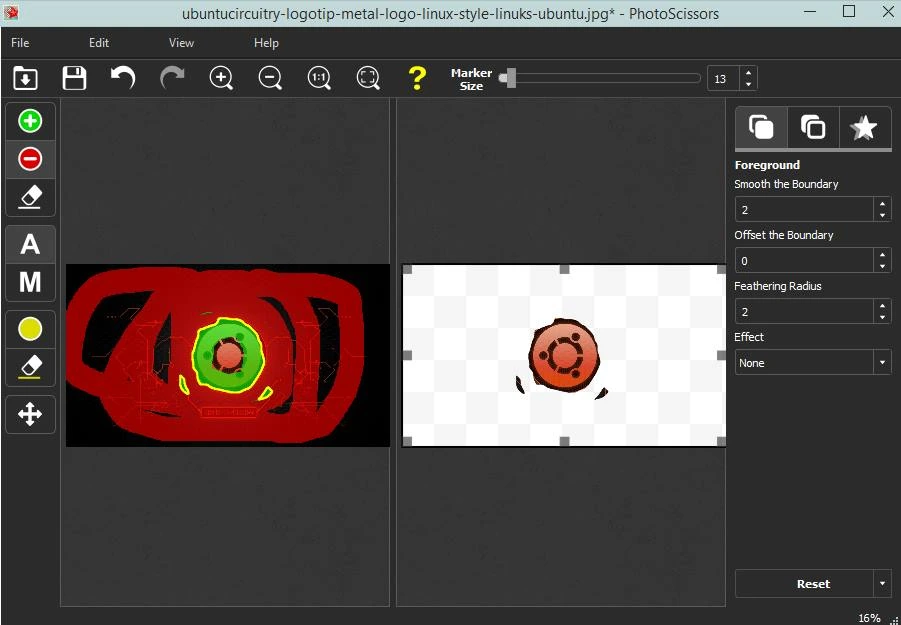This screenshot has width=901, height=625.
Task: Increase Smooth the Boundary value
Action: (883, 204)
